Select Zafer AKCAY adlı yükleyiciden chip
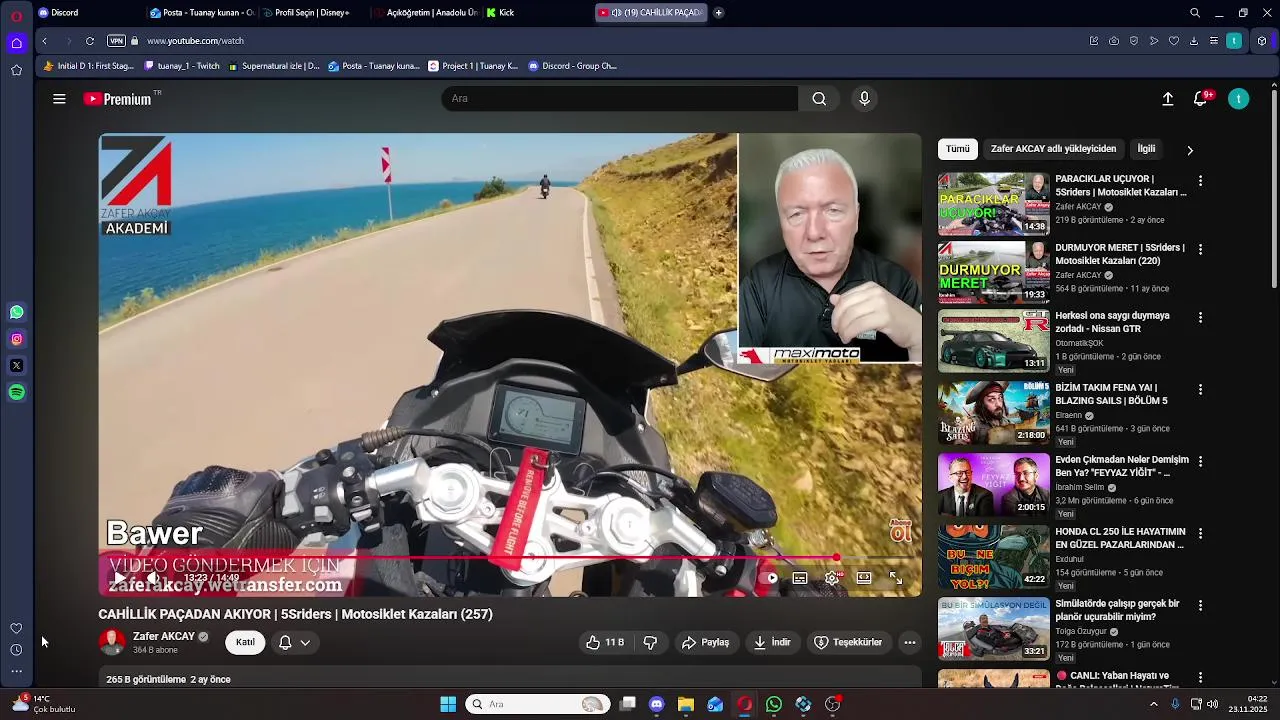The width and height of the screenshot is (1280, 720). click(x=1053, y=149)
